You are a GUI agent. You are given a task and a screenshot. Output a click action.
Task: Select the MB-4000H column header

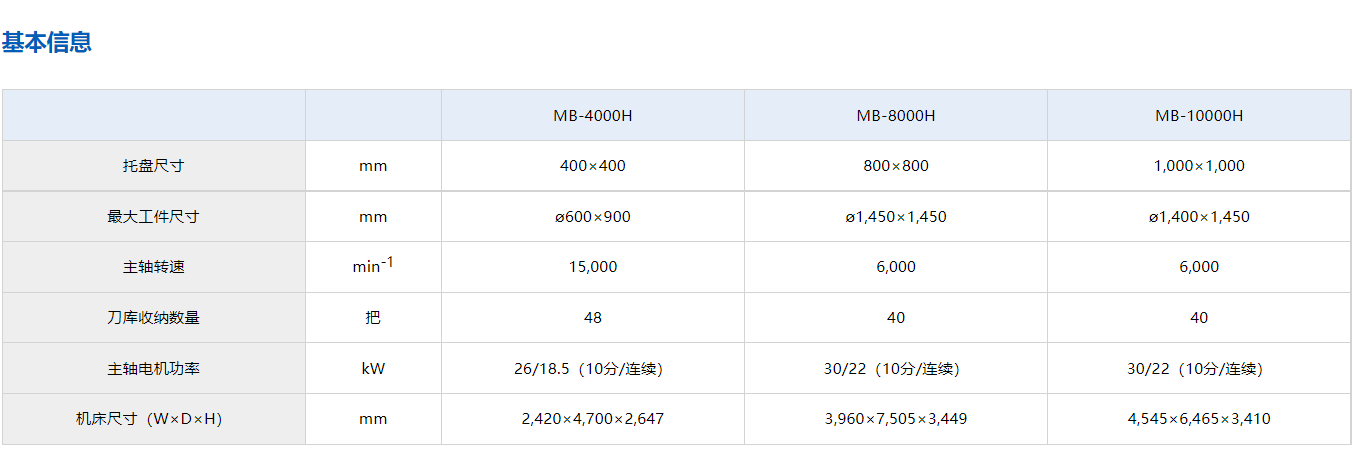[593, 115]
